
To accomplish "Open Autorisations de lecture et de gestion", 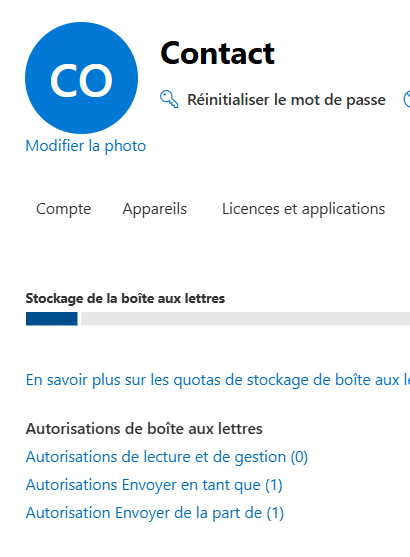I will pos(167,457).
